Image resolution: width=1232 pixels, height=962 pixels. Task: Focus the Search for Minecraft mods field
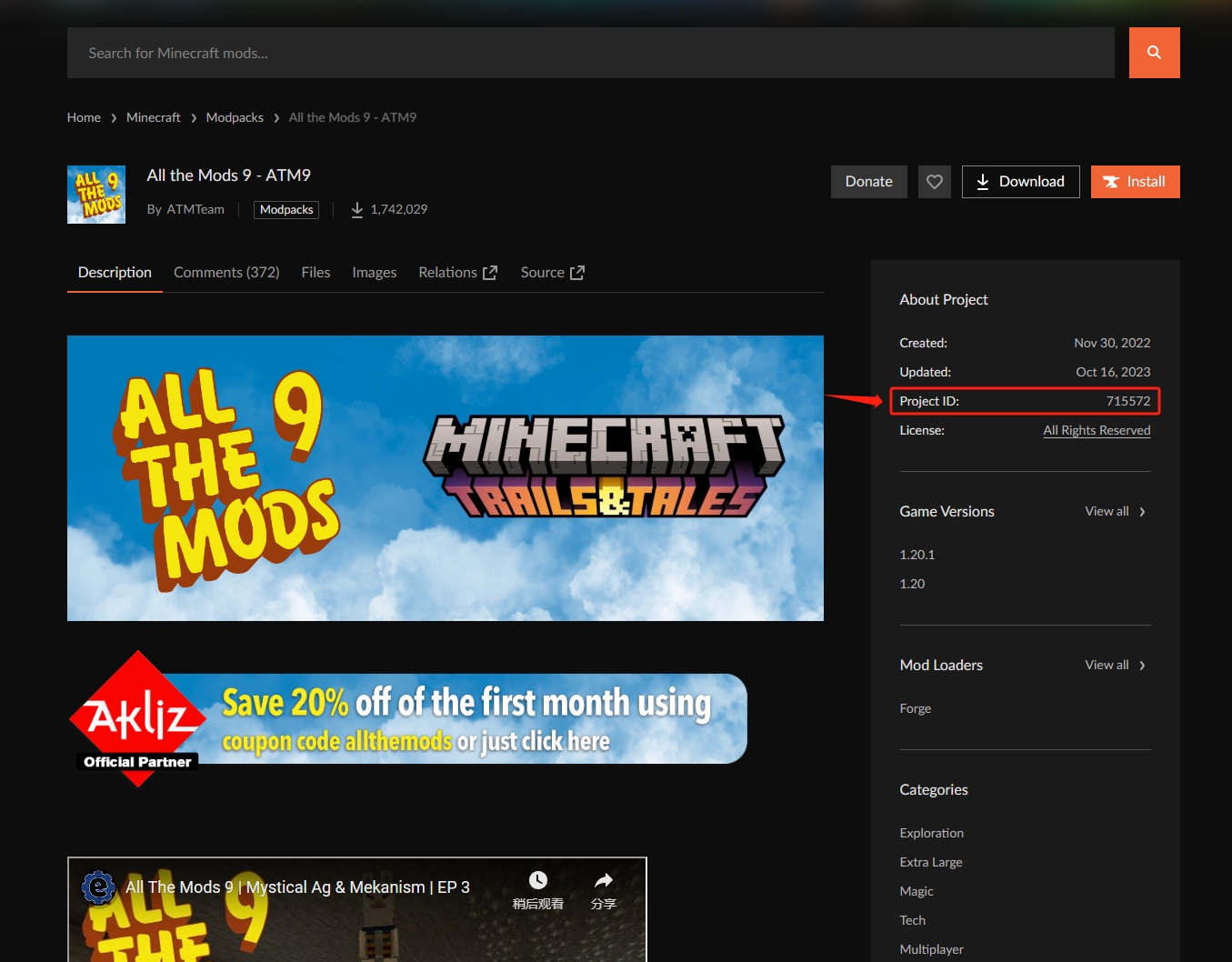click(590, 53)
